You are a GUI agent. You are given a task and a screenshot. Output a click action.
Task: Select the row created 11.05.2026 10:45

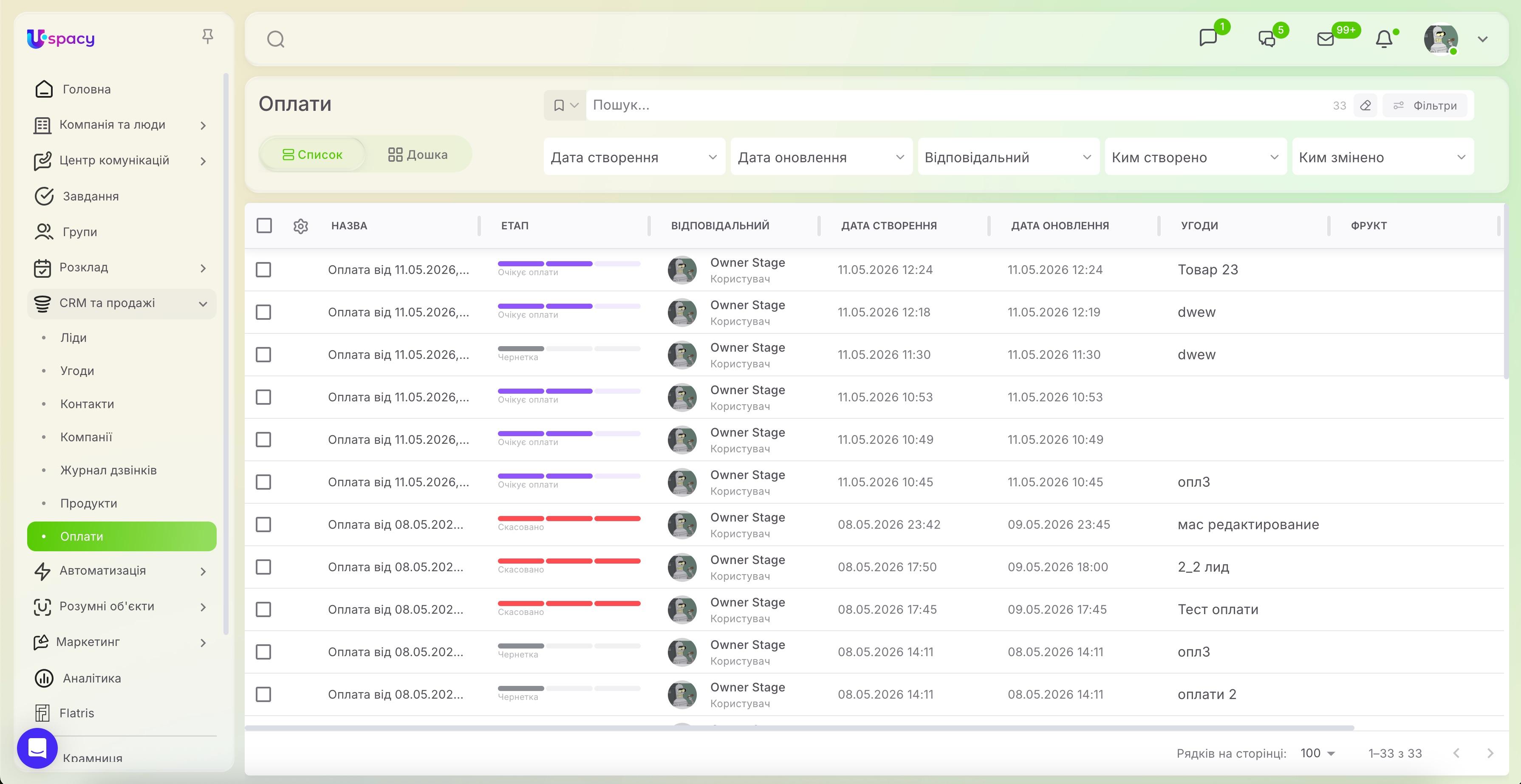pyautogui.click(x=263, y=482)
